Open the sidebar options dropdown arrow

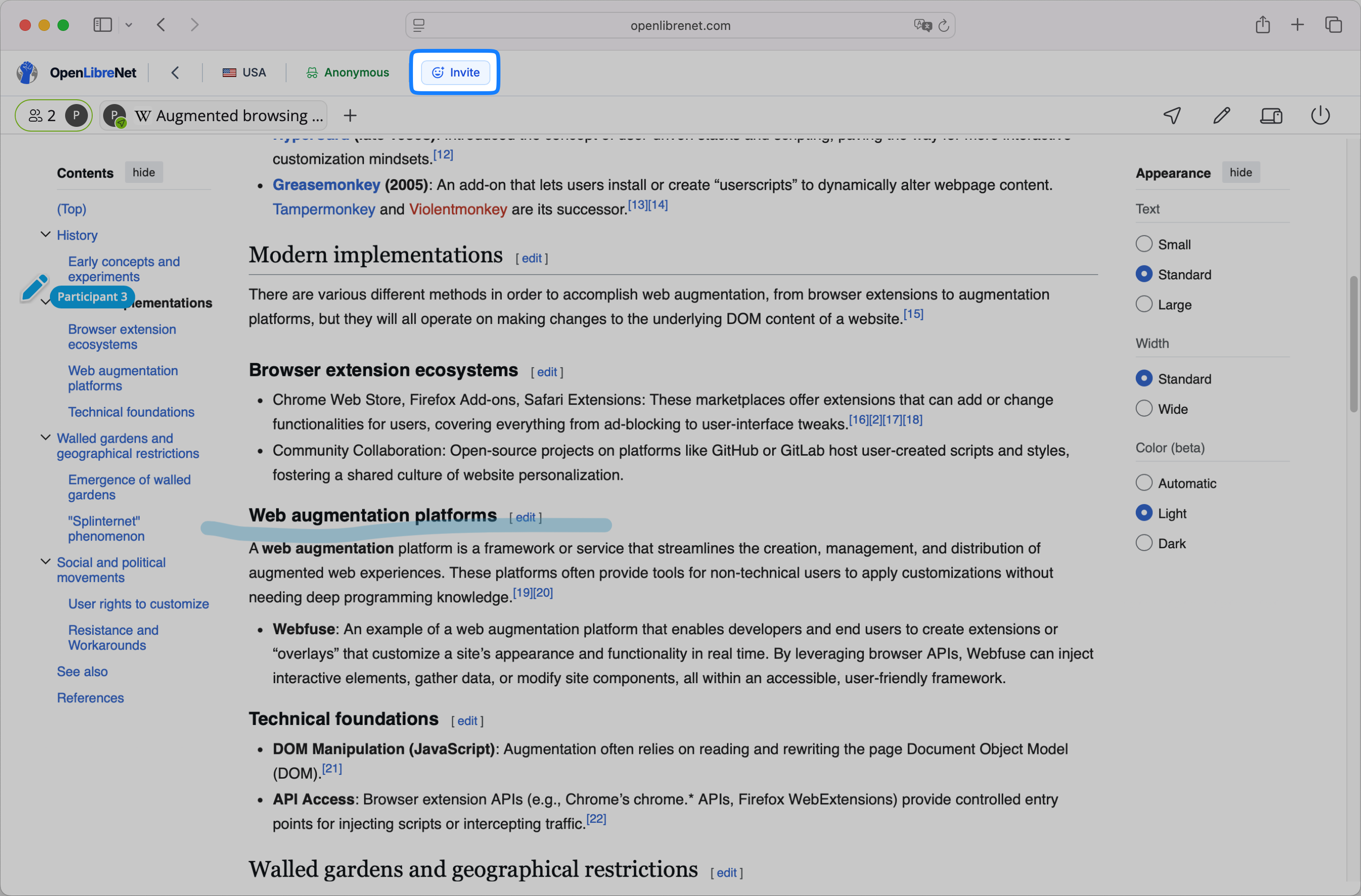(x=129, y=25)
